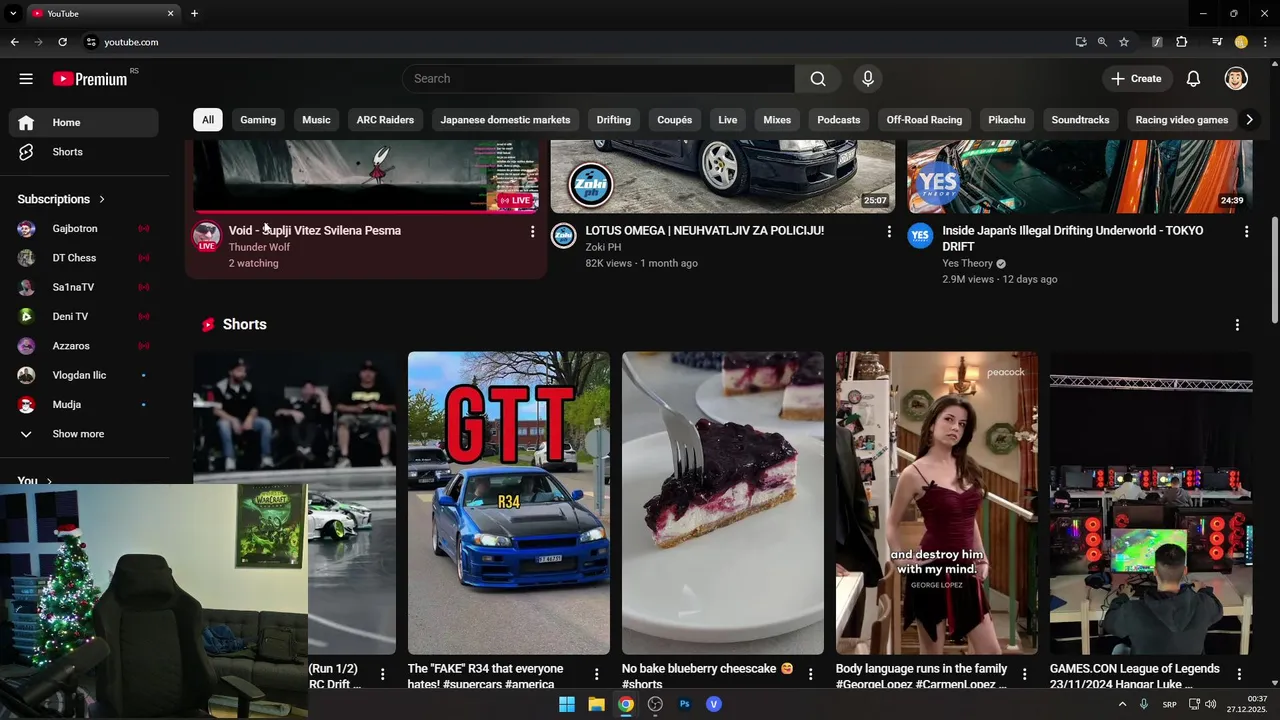1280x720 pixels.
Task: Open the George Lopez short thumbnail
Action: pos(937,503)
